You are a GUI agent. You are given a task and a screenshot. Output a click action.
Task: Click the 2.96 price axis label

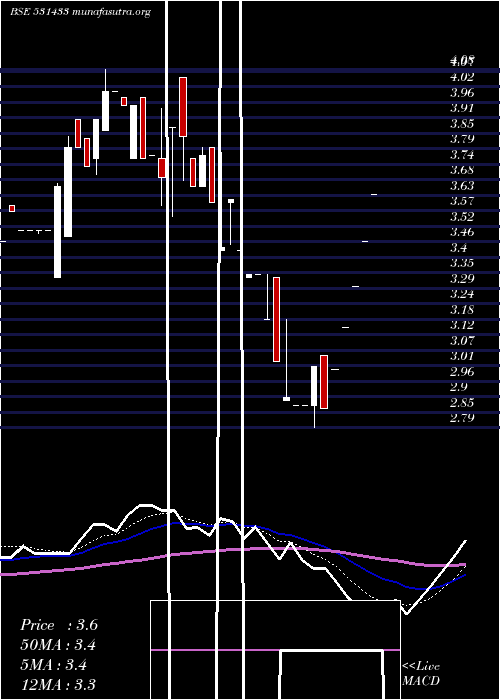coord(462,371)
